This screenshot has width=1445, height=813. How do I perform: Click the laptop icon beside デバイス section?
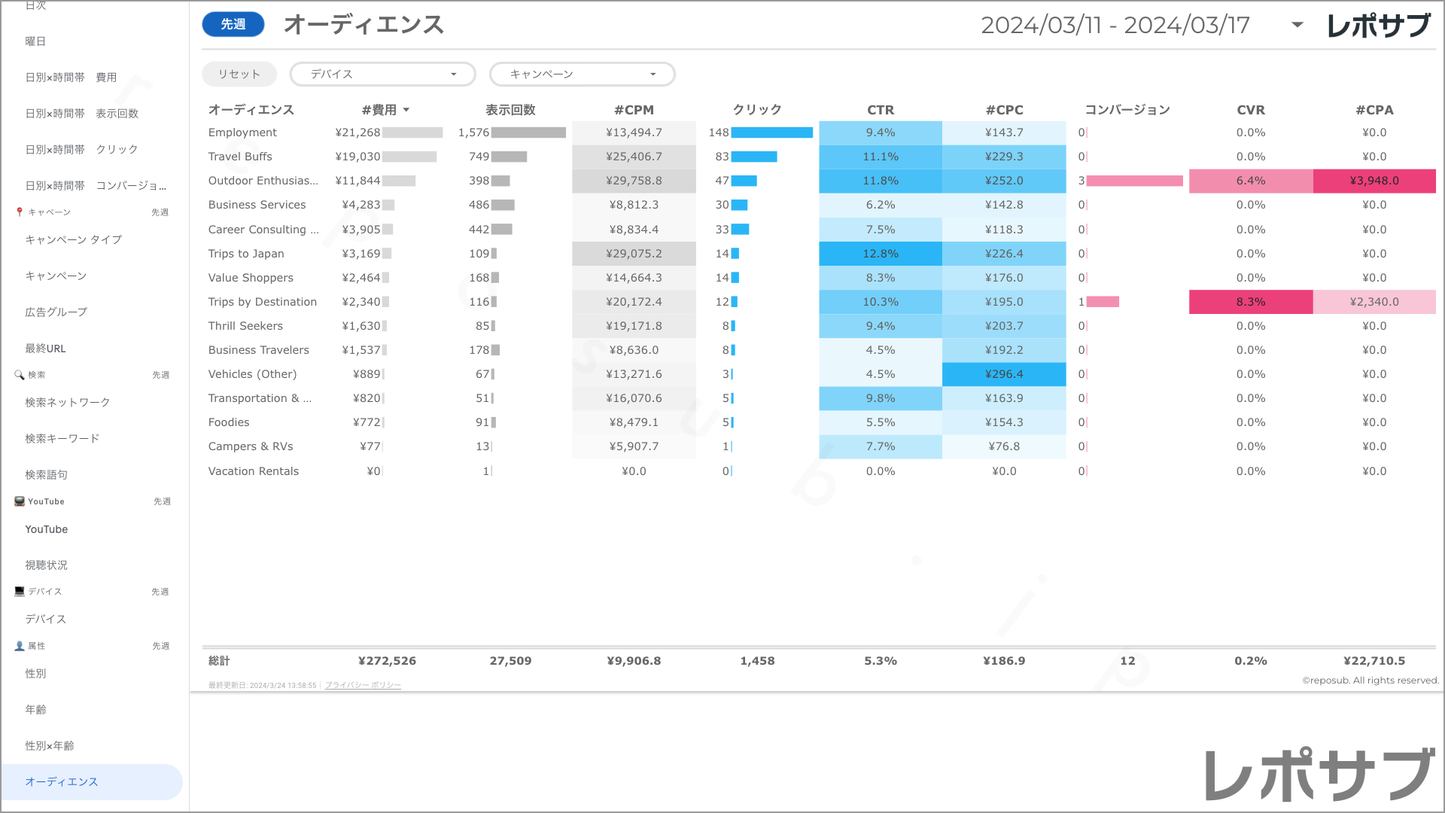tap(19, 592)
